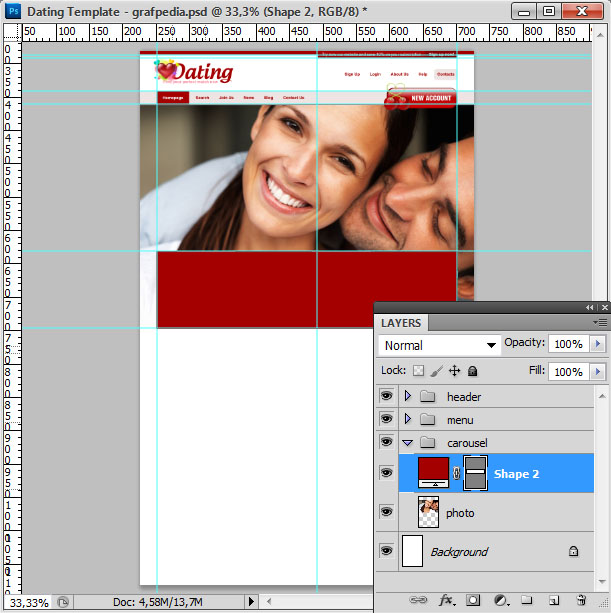611x613 pixels.
Task: Open the fx layer style menu
Action: click(x=447, y=600)
